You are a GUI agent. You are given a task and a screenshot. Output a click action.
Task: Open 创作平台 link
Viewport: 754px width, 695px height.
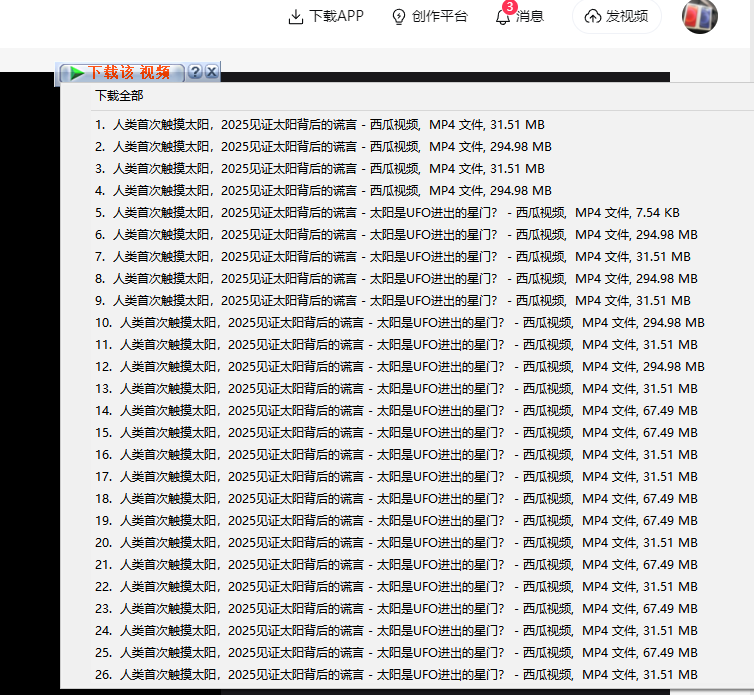click(440, 16)
